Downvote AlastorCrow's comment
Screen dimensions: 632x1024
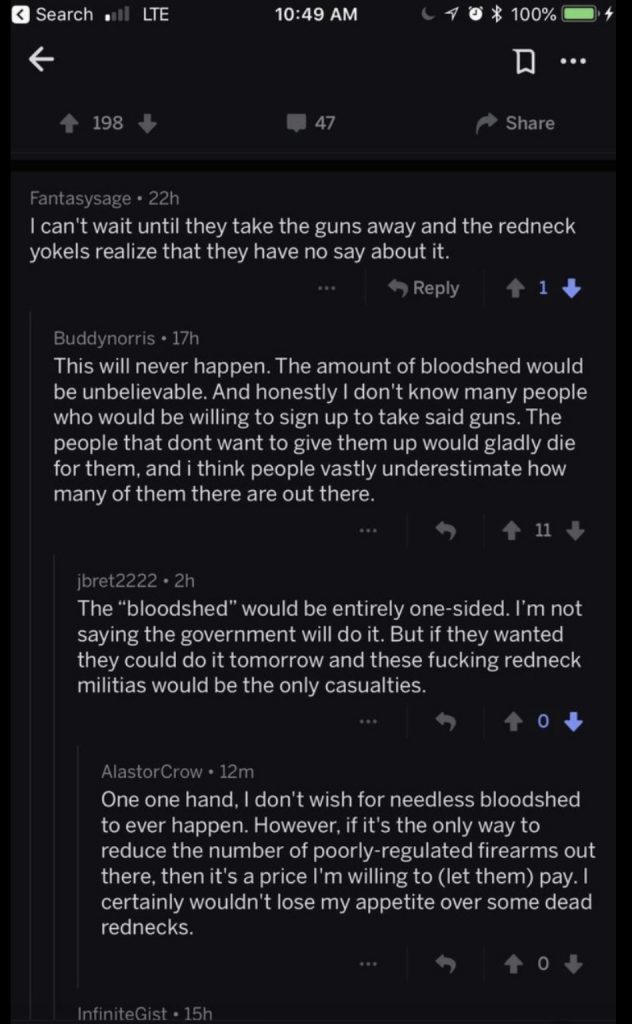pos(574,964)
